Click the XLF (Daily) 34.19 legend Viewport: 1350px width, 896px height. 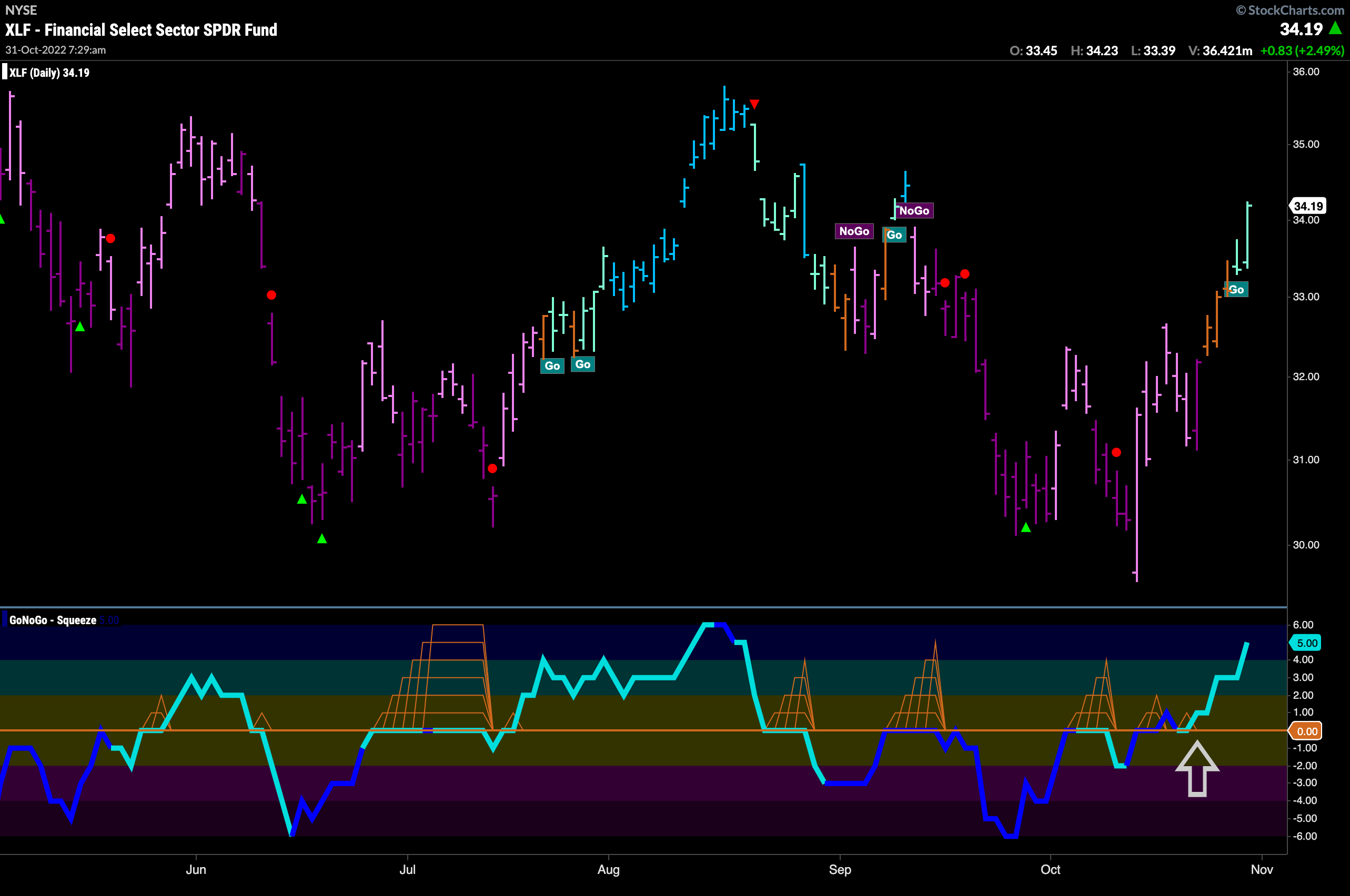pos(49,73)
